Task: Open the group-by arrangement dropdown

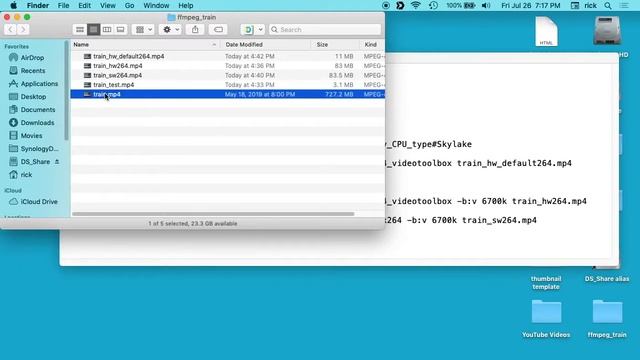Action: (144, 29)
